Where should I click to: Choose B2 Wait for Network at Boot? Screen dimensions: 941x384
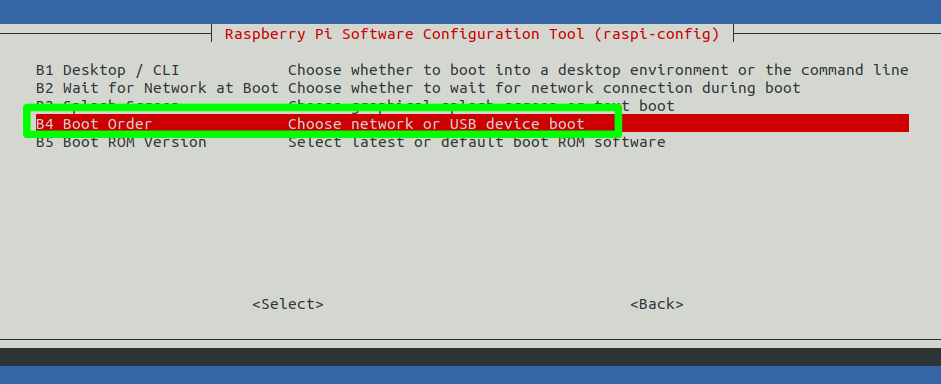coord(472,88)
